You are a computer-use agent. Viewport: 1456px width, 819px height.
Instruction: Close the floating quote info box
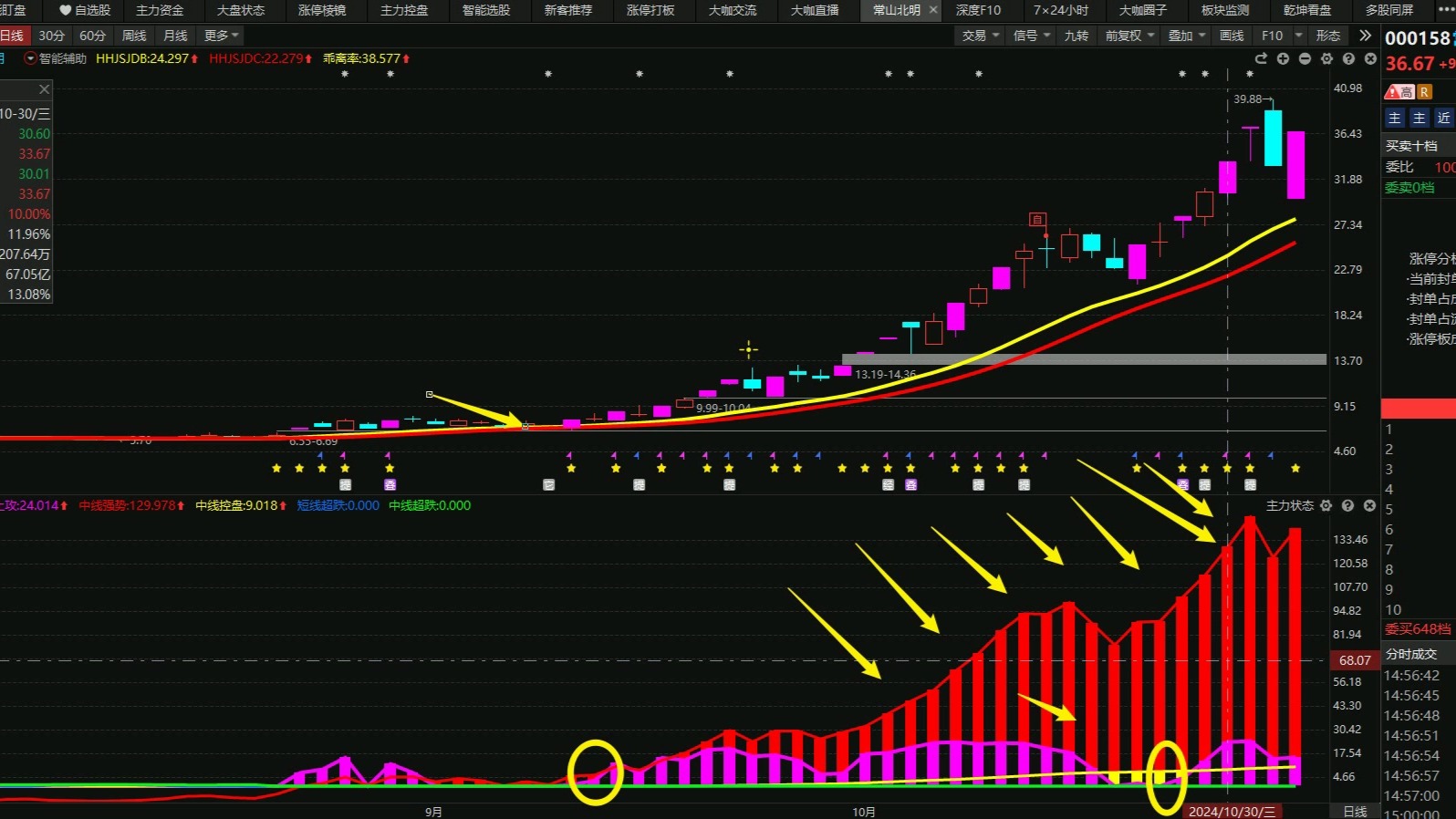coord(44,89)
